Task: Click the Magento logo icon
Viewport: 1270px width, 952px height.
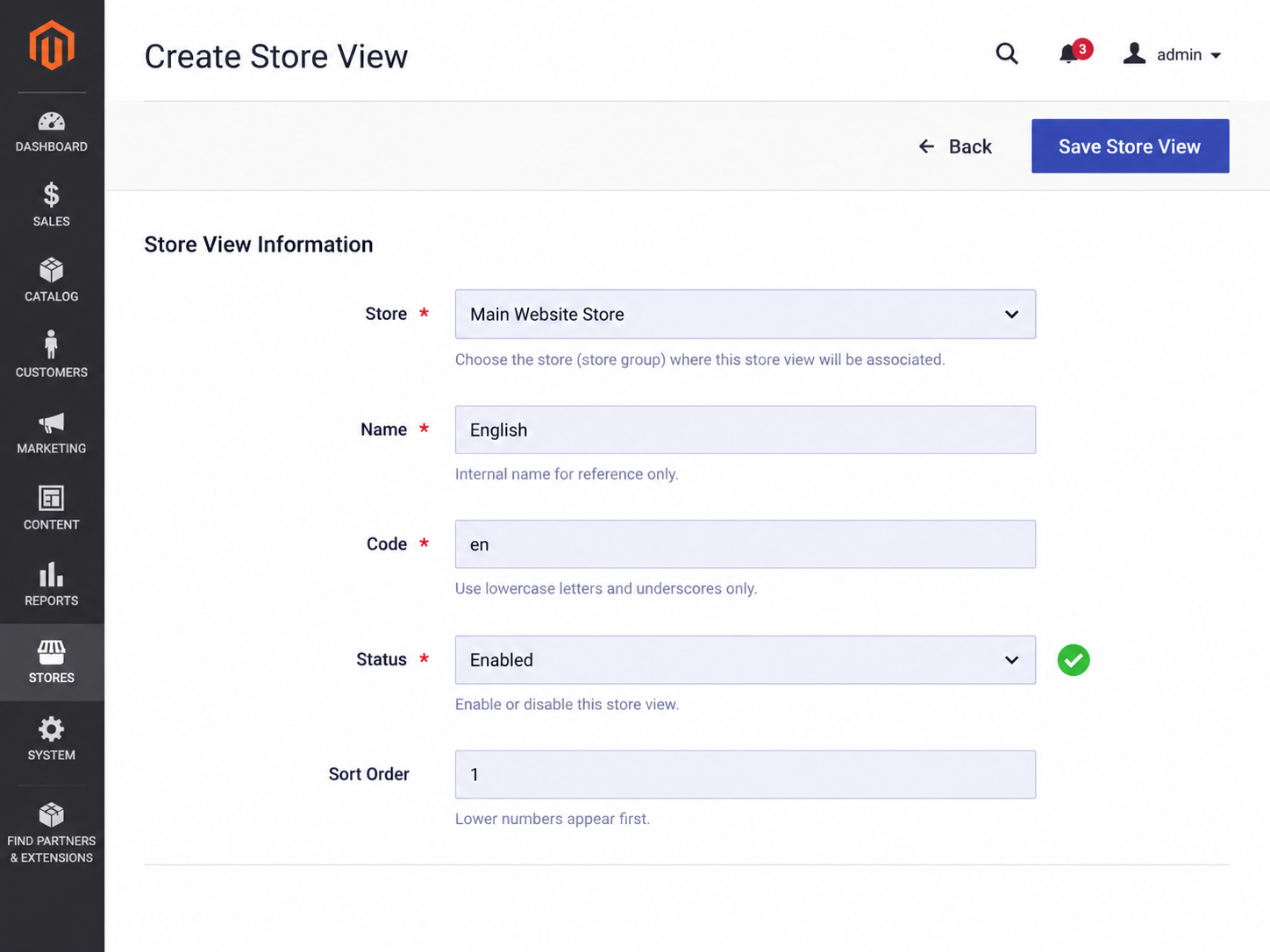Action: (x=52, y=45)
